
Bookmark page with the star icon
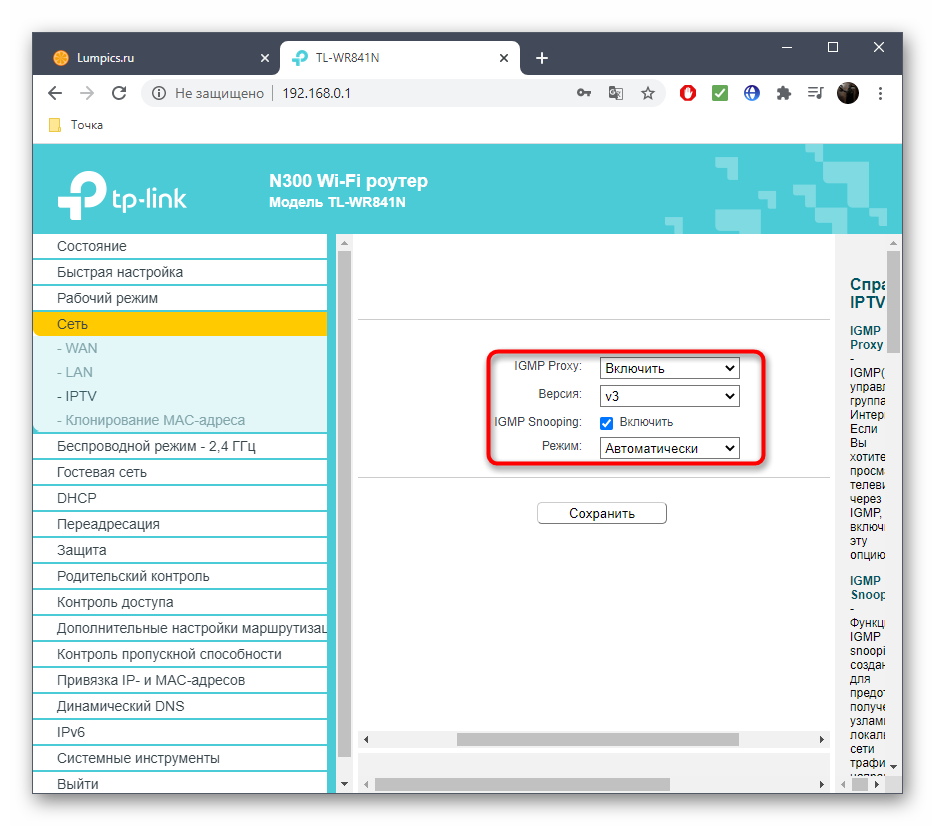648,93
